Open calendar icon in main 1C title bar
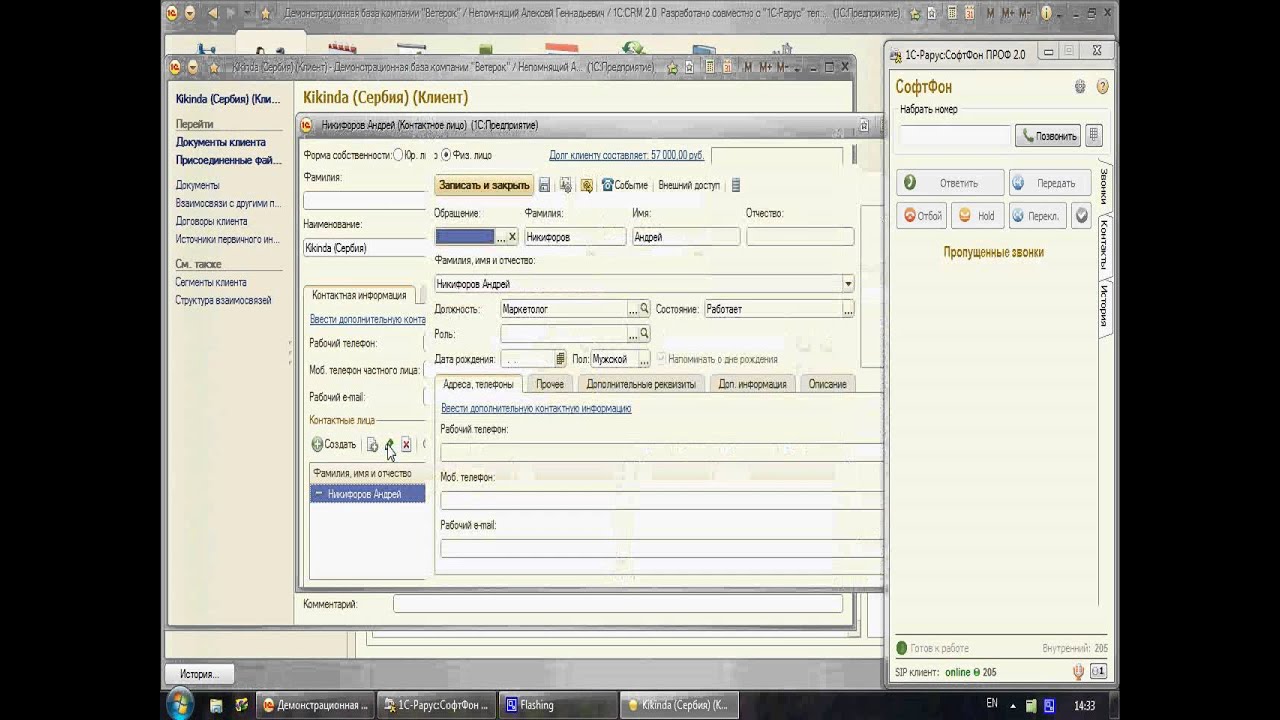This screenshot has width=1280, height=720. [x=972, y=13]
